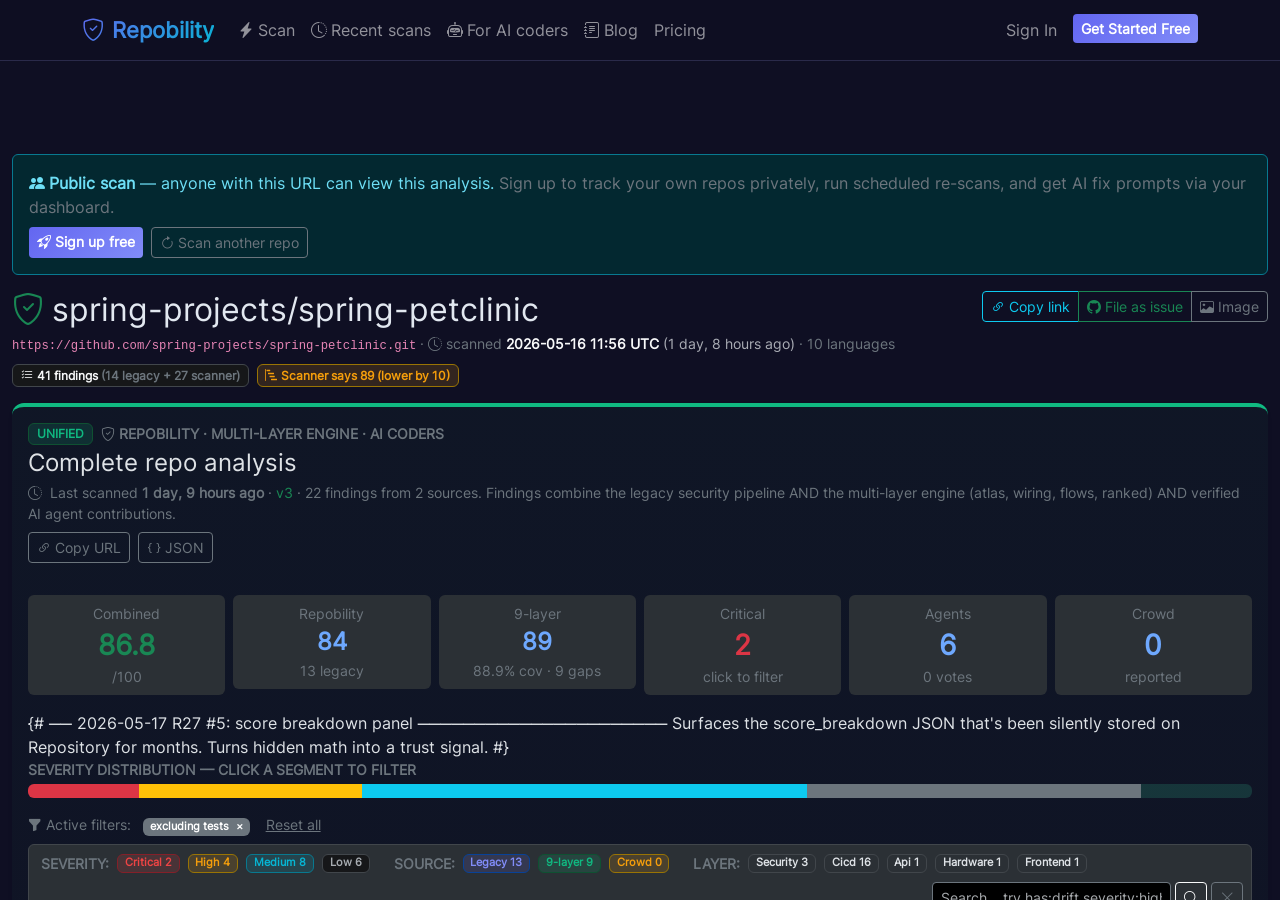Click the Repobility 84 score card
The height and width of the screenshot is (900, 1280).
tap(332, 642)
